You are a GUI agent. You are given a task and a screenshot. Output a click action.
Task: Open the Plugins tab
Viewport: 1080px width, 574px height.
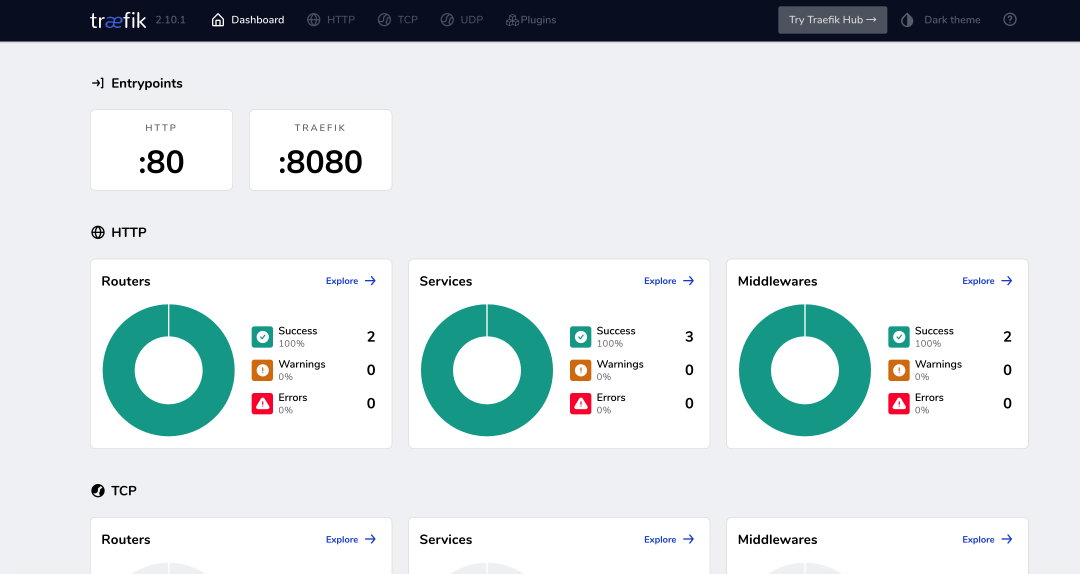tap(530, 20)
